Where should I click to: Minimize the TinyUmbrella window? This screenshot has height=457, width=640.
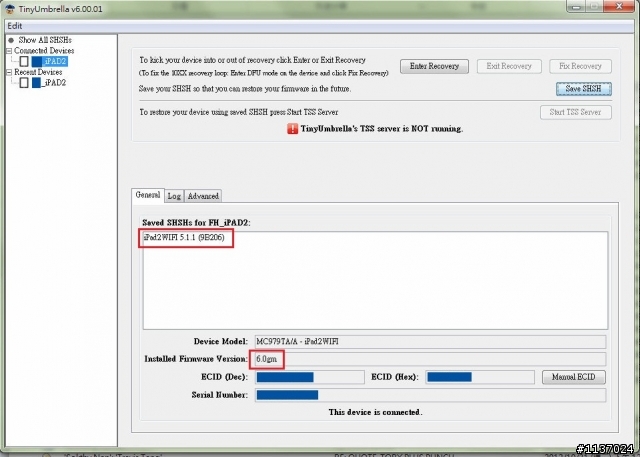[x=576, y=6]
